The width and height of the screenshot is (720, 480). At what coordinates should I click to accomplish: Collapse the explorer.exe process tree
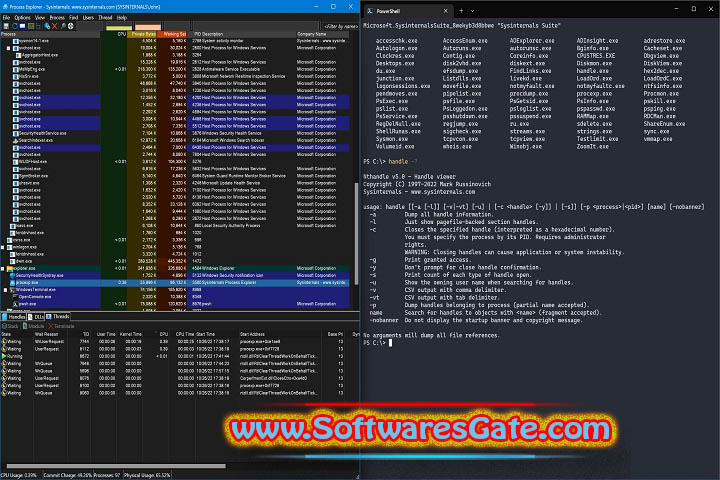3,268
